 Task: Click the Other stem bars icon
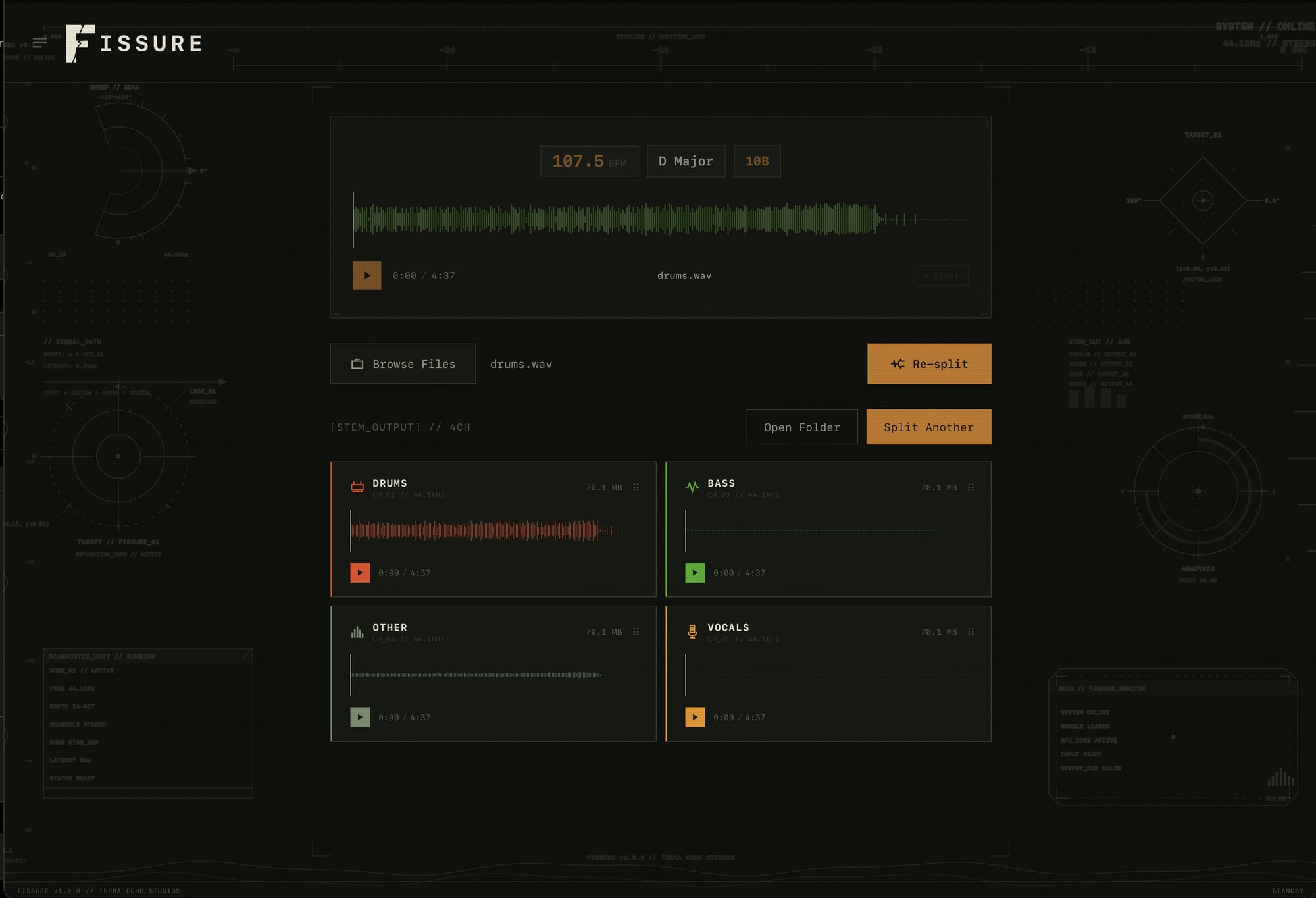(357, 632)
